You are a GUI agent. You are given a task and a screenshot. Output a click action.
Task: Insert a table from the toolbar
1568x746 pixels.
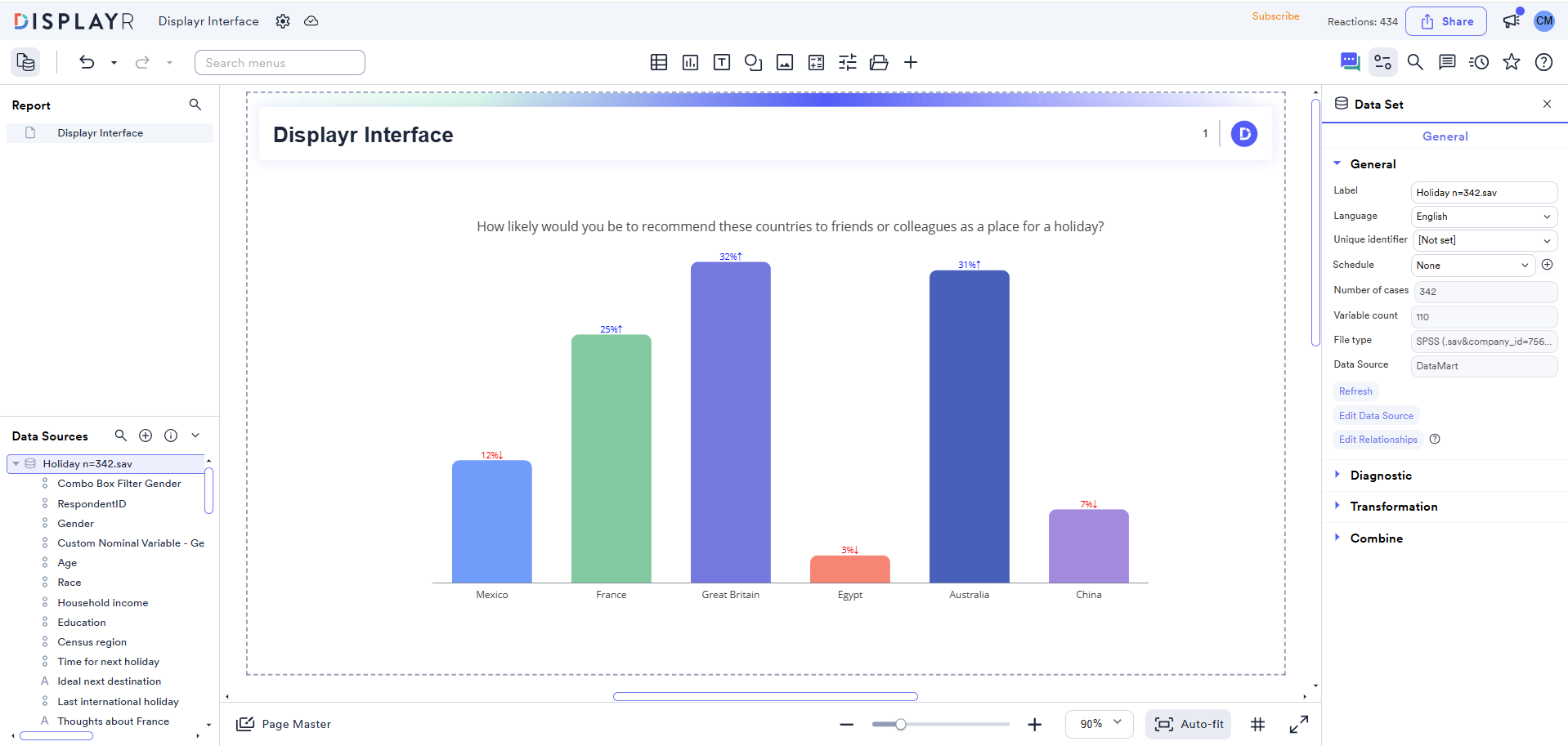pos(659,62)
